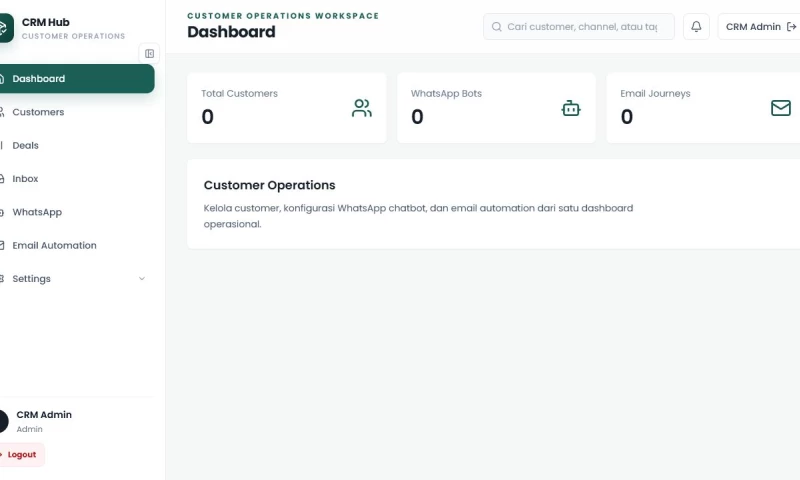The image size is (800, 480).
Task: Click the Email Journeys envelope icon
Action: (x=781, y=108)
